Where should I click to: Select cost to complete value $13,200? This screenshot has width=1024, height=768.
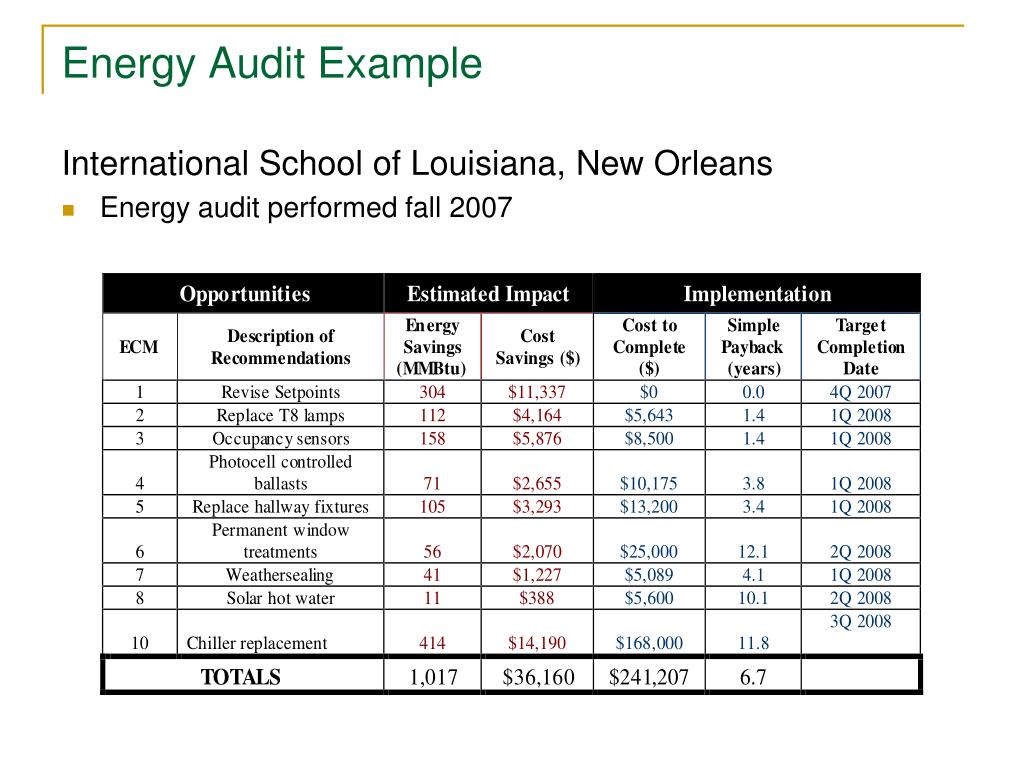pyautogui.click(x=648, y=507)
